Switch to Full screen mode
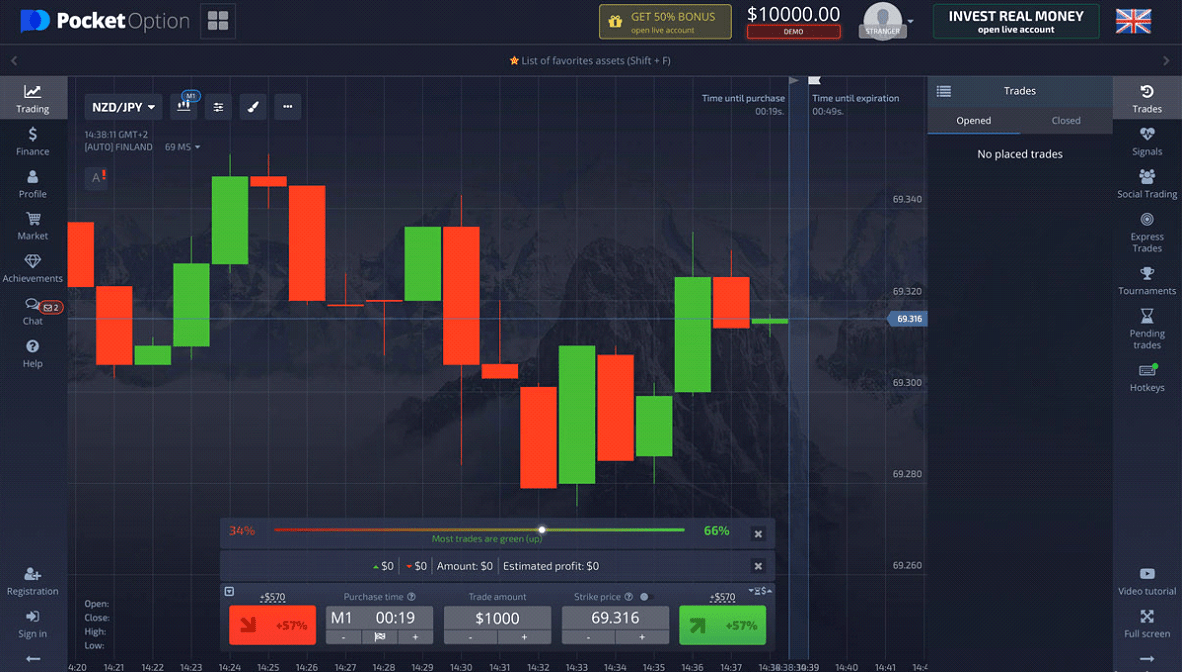 tap(1147, 624)
